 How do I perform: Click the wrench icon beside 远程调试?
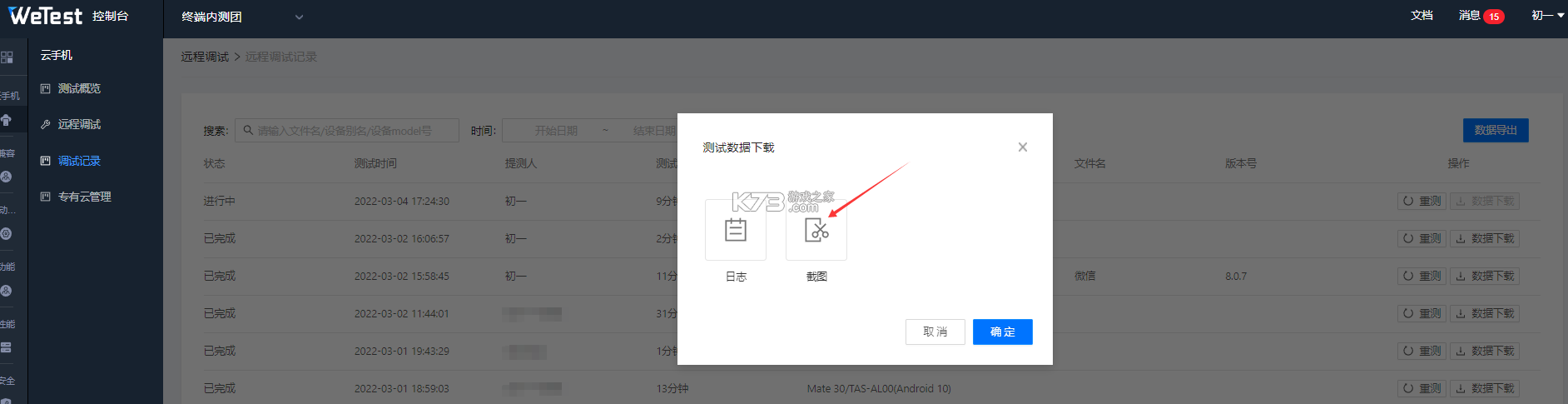tap(46, 124)
